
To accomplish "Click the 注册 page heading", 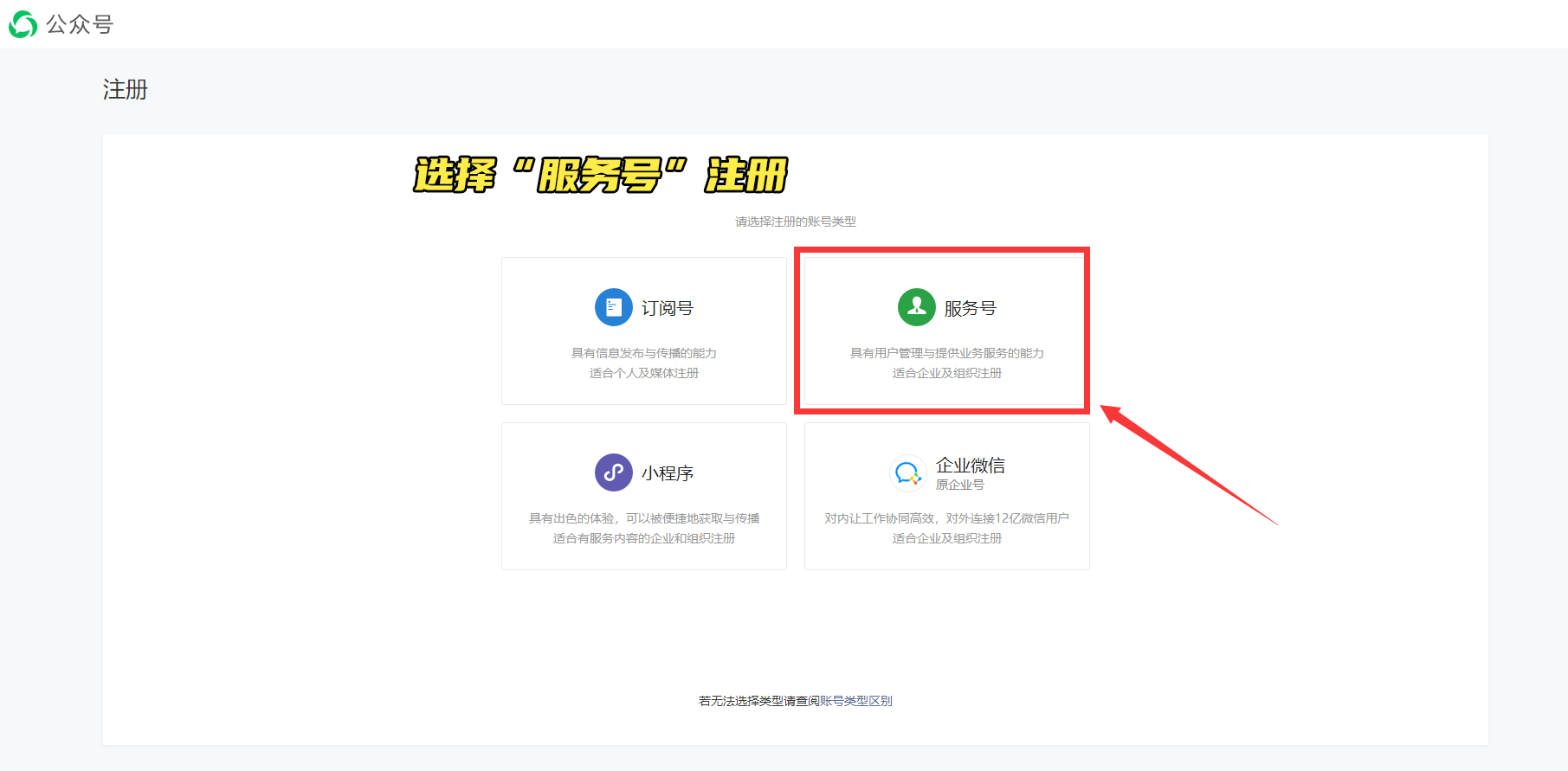I will coord(126,89).
